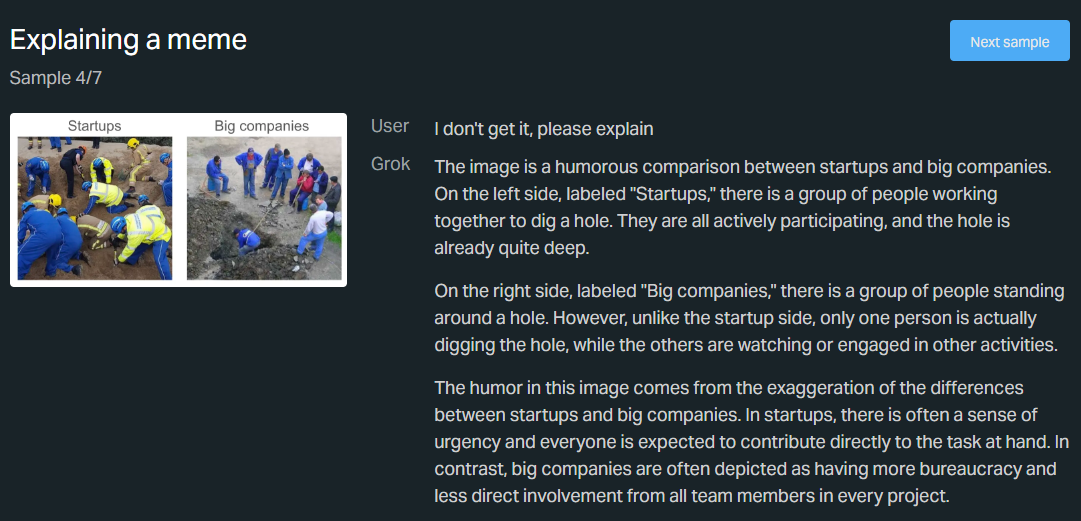The image size is (1081, 521).
Task: Click the line "digging the hole, while the others"
Action: coord(745,345)
